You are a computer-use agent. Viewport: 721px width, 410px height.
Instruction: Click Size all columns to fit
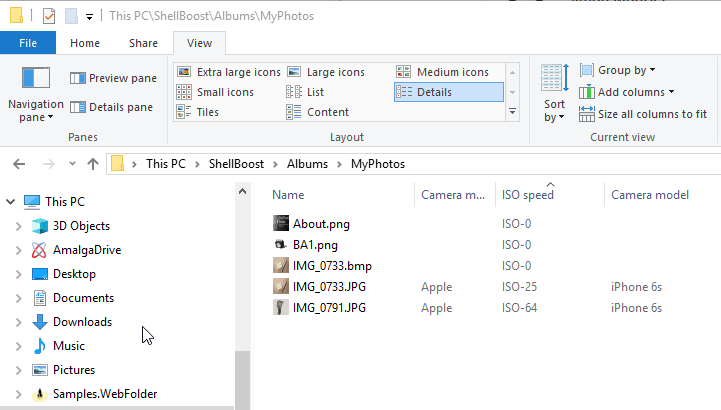(643, 114)
